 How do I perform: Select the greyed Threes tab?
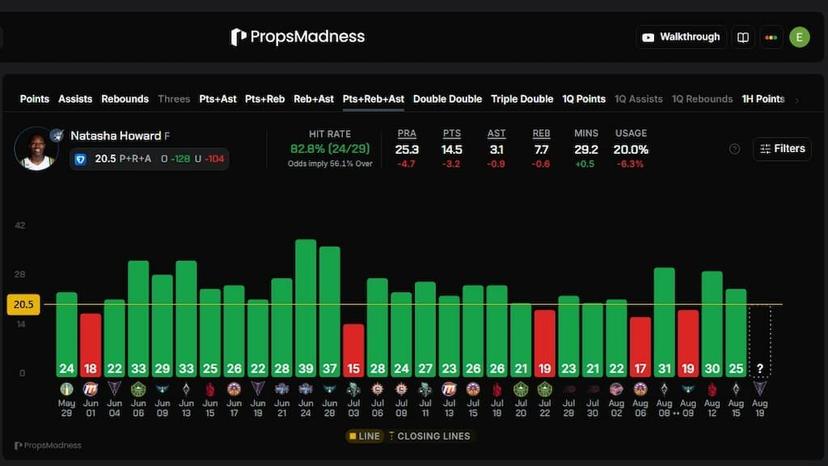(x=174, y=99)
